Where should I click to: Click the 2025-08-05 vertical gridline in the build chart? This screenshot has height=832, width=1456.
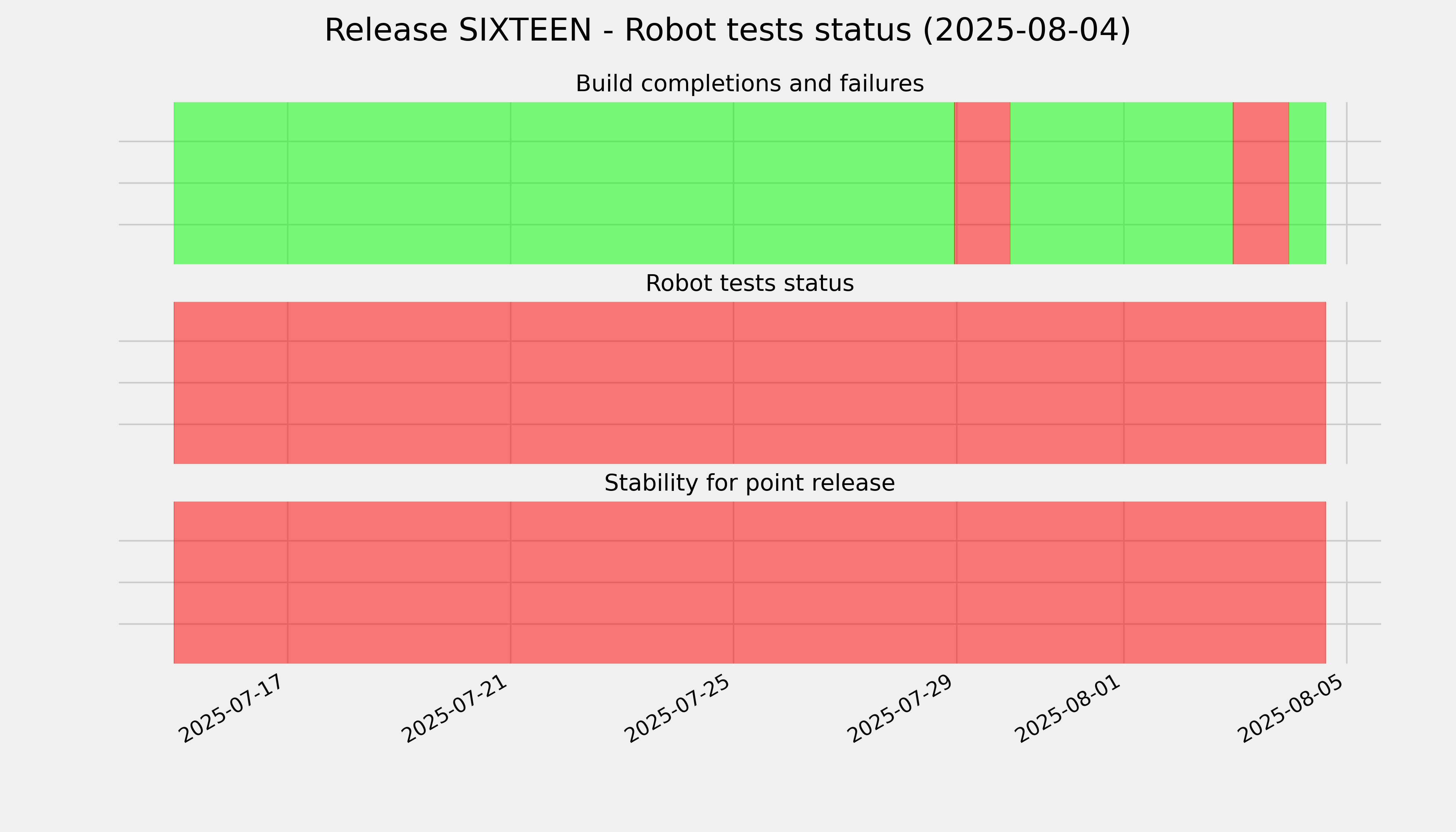(1347, 183)
